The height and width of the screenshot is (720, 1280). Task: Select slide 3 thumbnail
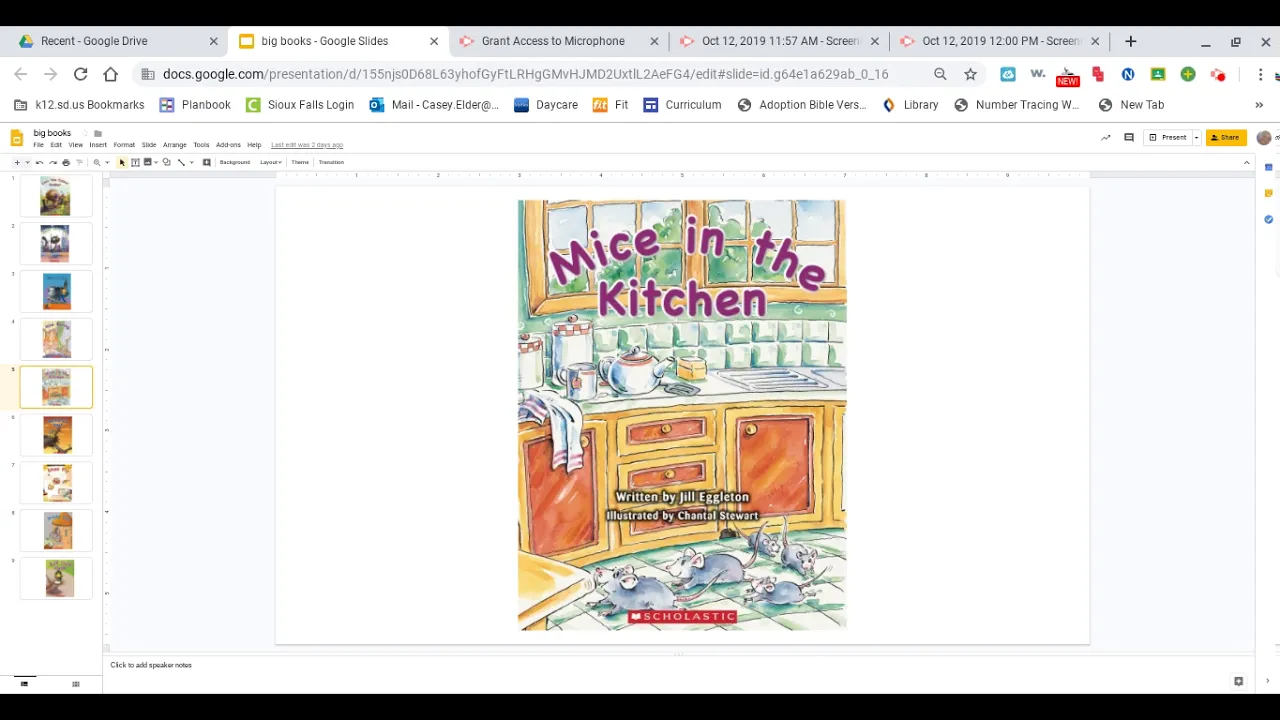click(x=56, y=291)
